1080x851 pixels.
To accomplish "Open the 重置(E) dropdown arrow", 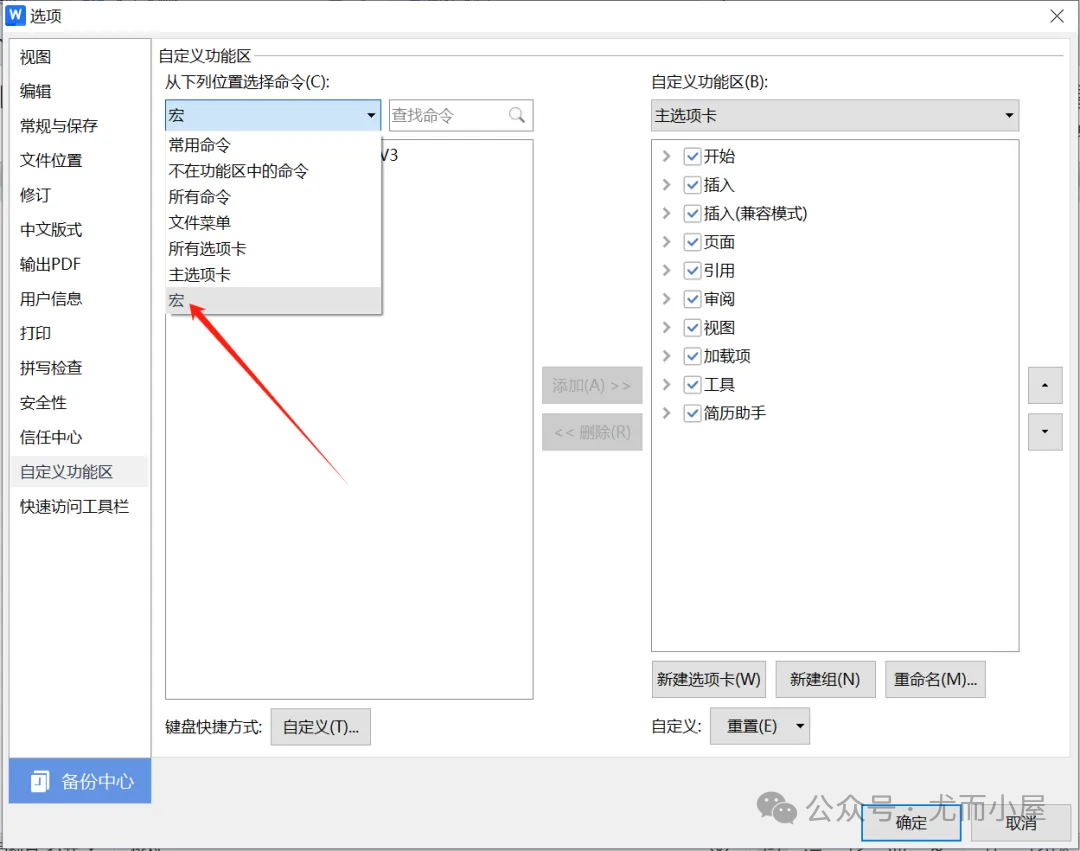I will (x=800, y=726).
